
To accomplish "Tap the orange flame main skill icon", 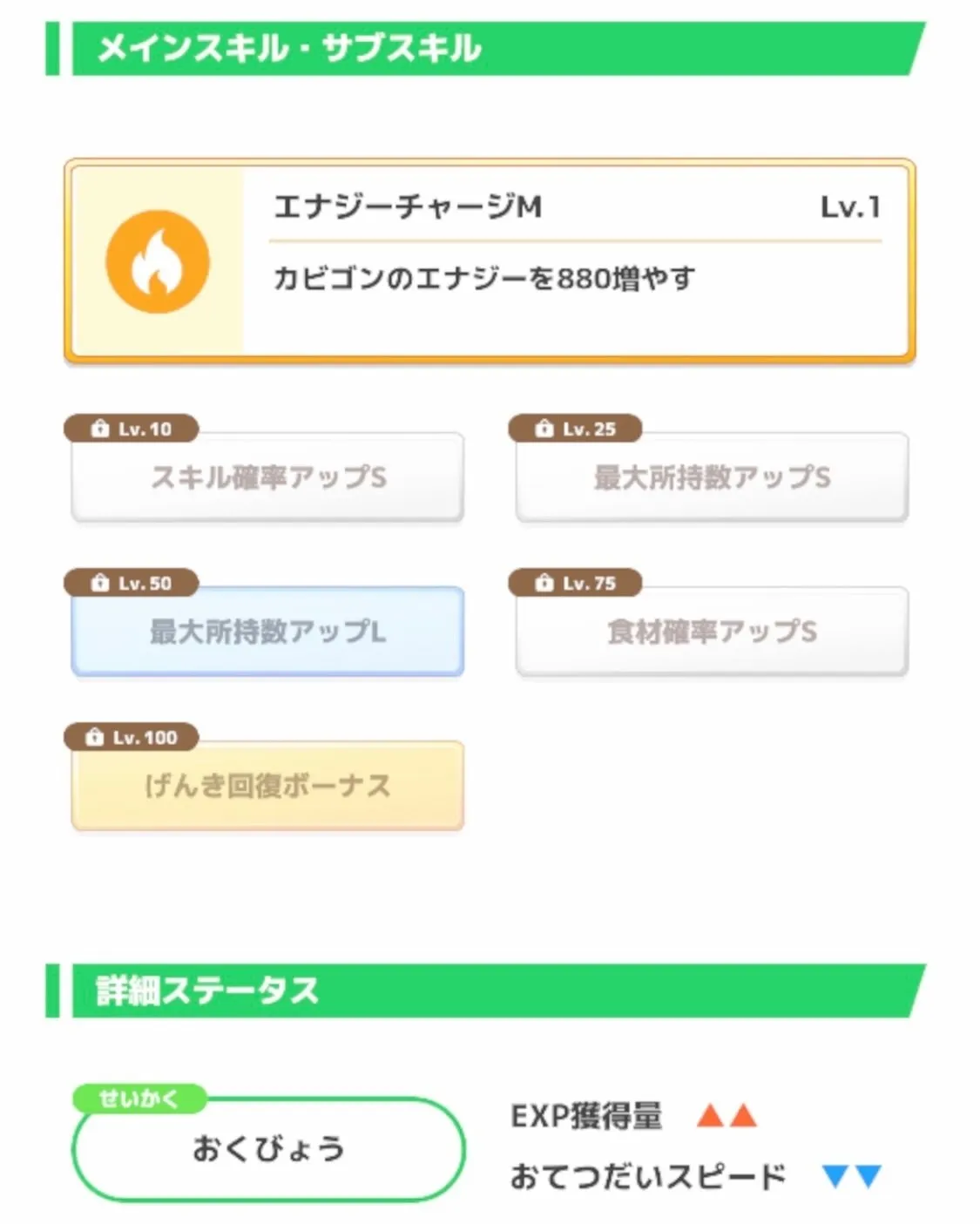I will 158,261.
